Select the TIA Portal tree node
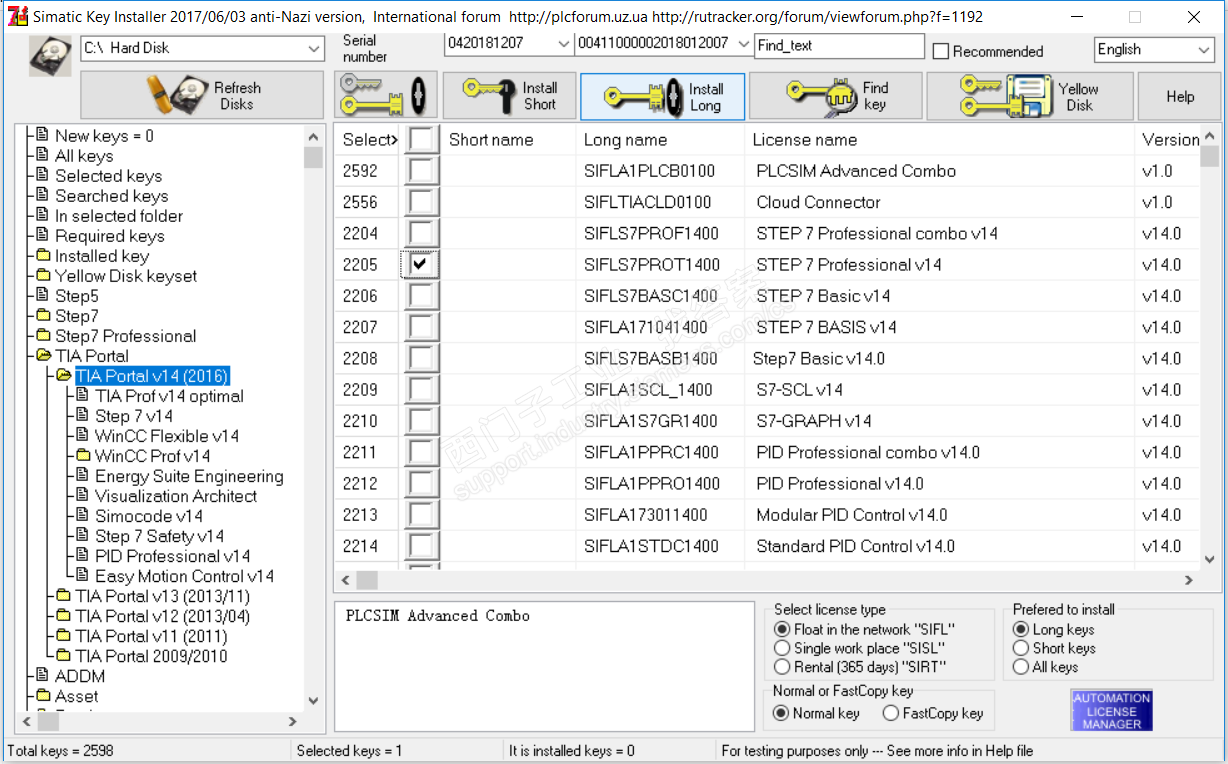1228x764 pixels. click(92, 356)
